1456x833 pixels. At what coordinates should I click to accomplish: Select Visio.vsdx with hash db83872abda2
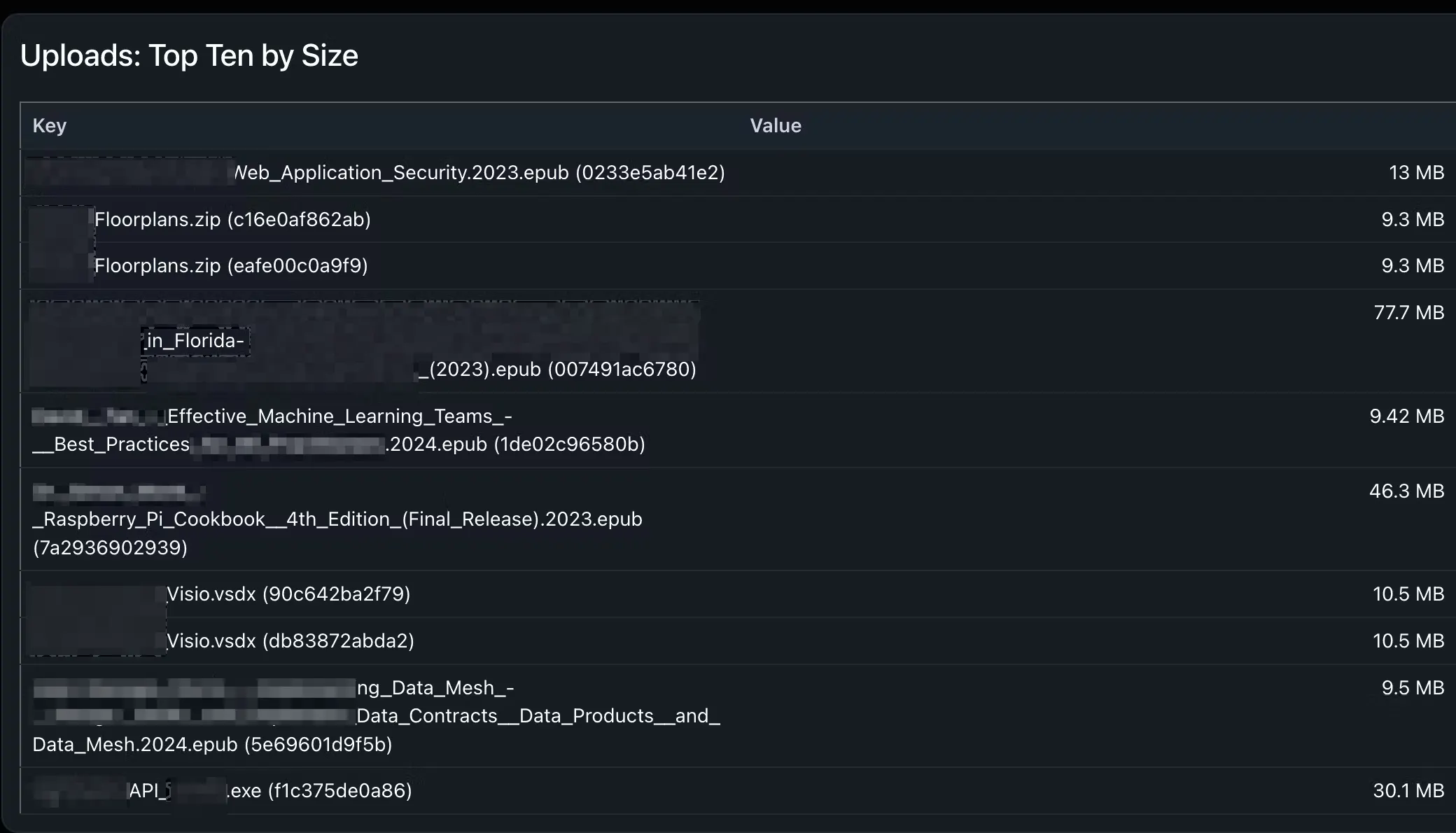(290, 641)
